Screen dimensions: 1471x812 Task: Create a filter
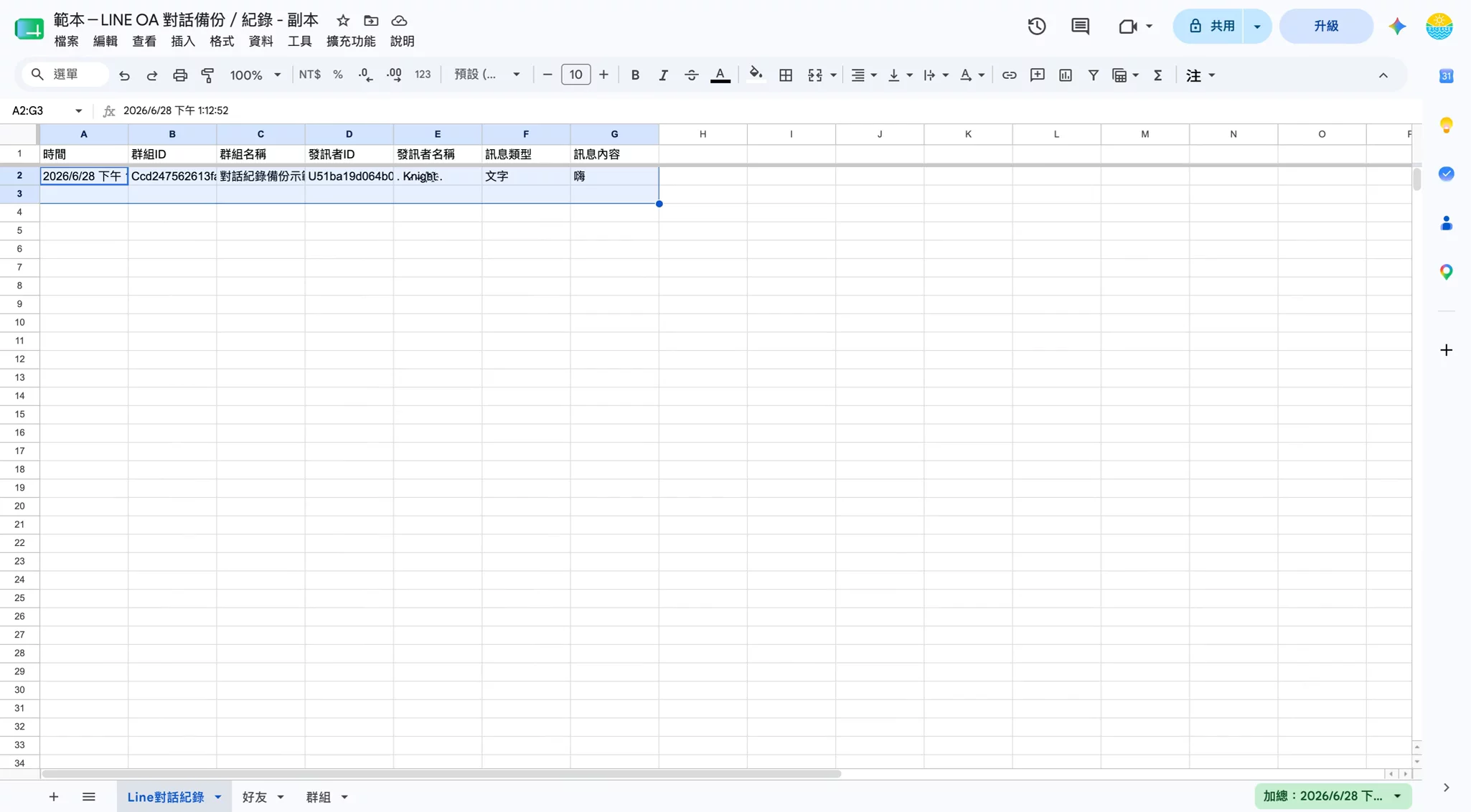pyautogui.click(x=1093, y=75)
